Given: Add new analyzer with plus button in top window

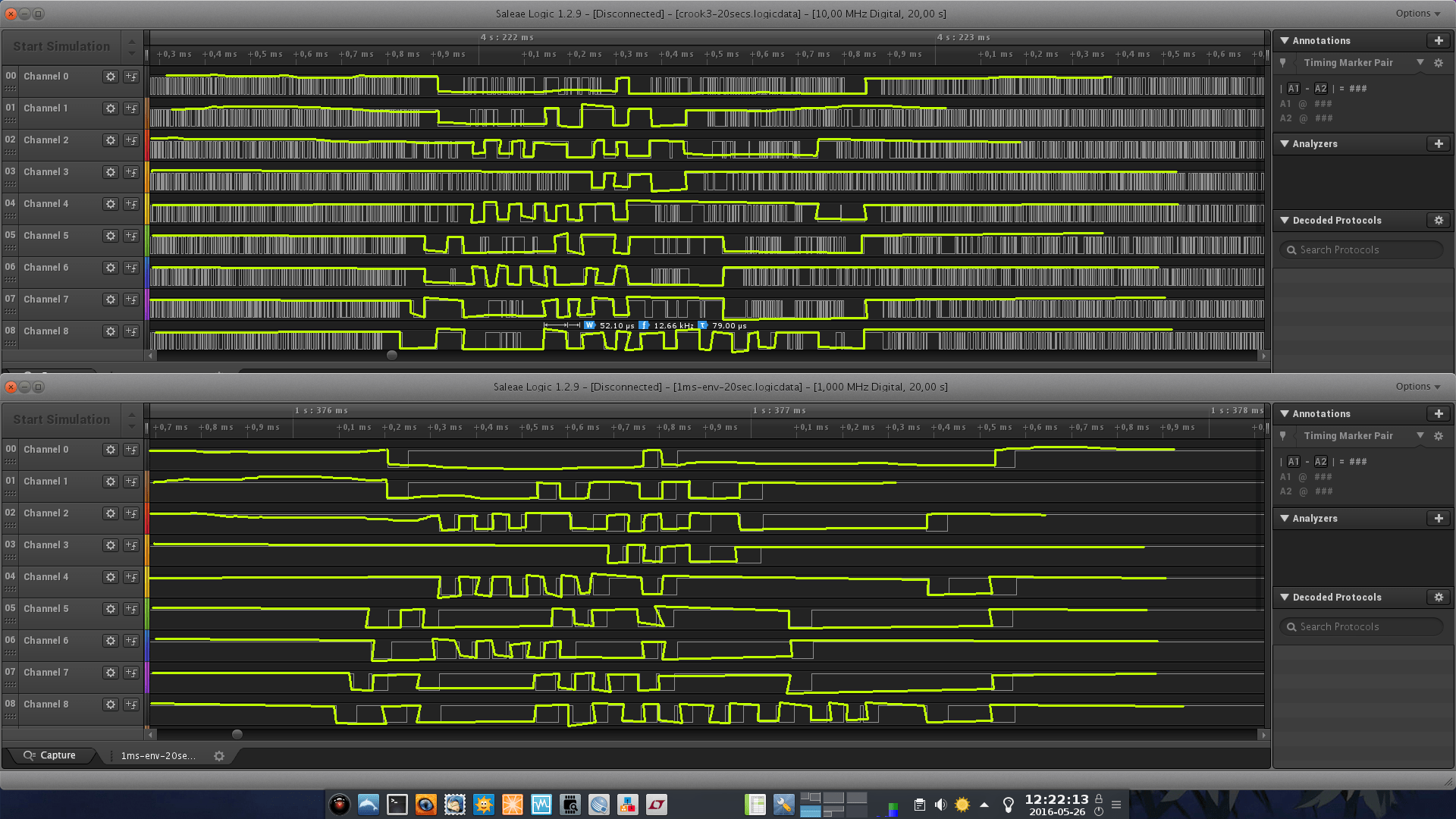Looking at the screenshot, I should coord(1438,144).
